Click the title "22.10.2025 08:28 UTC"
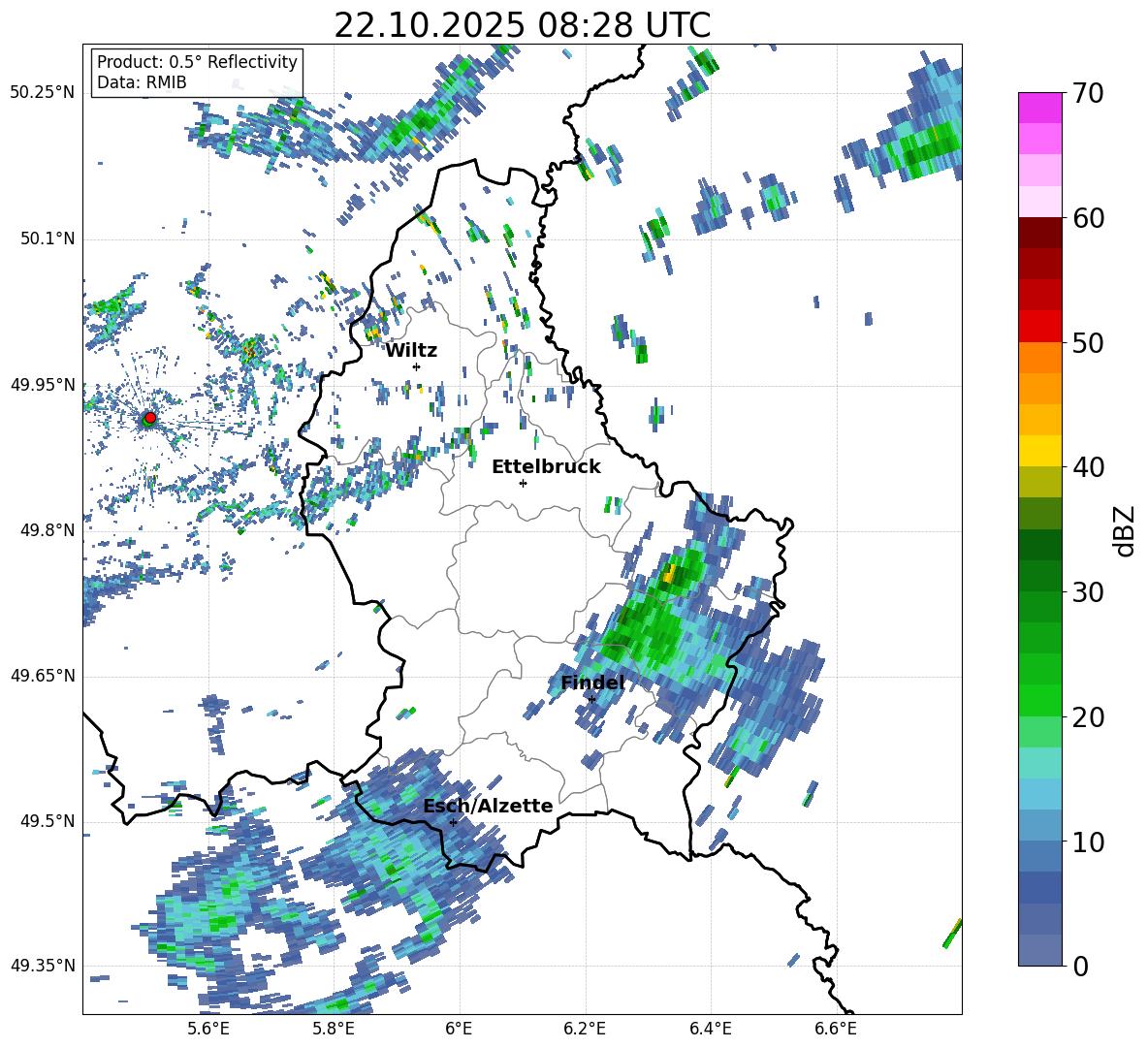 click(522, 25)
